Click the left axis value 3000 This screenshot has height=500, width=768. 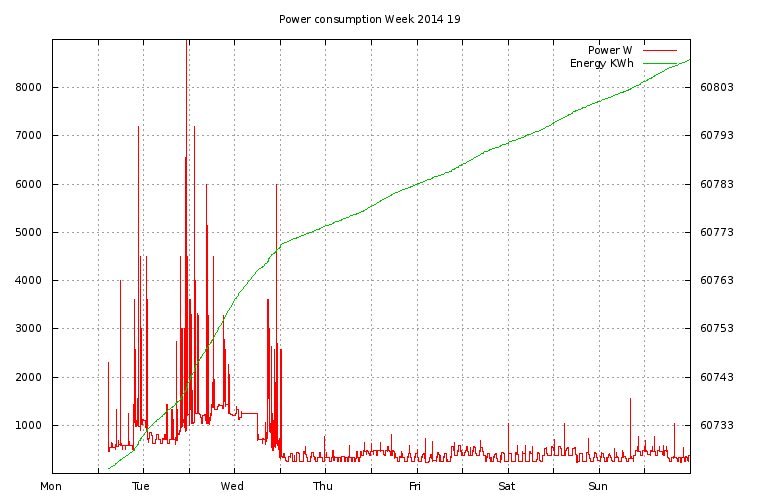[29, 328]
